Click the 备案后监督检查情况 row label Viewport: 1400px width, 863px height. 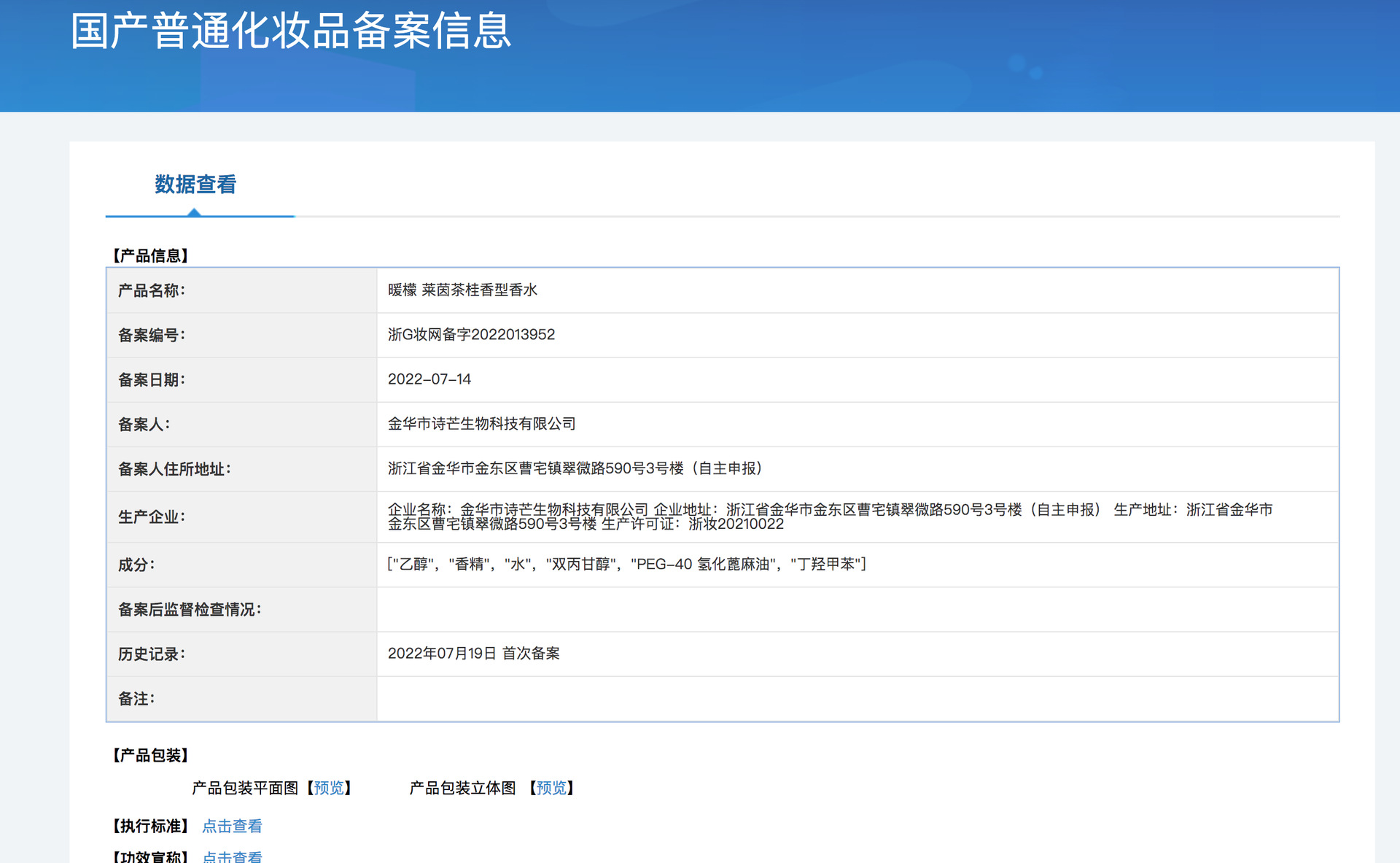[x=190, y=610]
